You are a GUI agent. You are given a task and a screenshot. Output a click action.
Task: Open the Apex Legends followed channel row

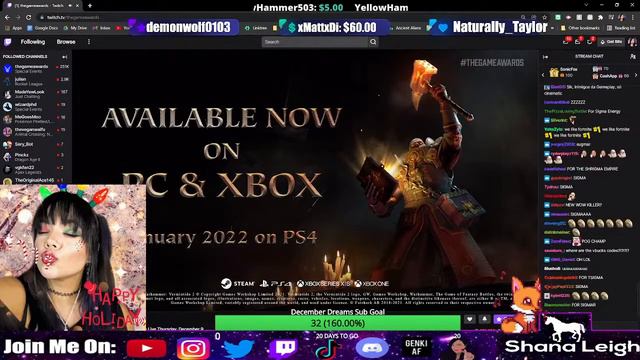point(36,170)
